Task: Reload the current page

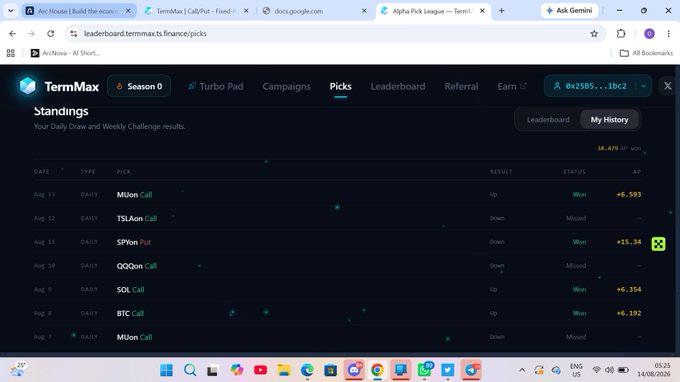Action: point(51,33)
